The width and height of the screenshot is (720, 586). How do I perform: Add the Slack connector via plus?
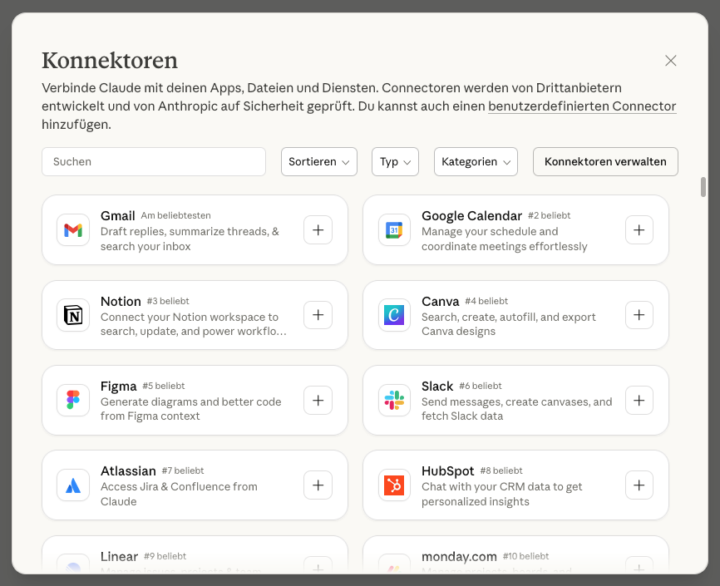click(x=639, y=400)
